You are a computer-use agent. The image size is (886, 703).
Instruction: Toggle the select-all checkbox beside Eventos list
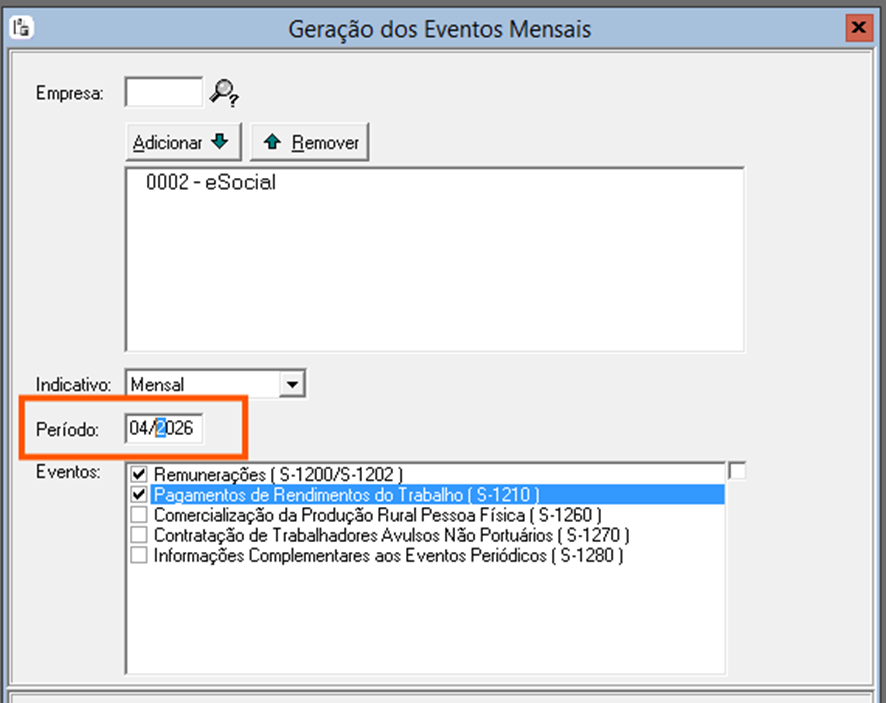click(x=738, y=471)
